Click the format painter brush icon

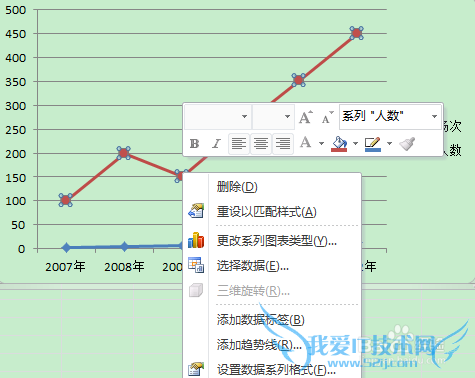(x=407, y=144)
